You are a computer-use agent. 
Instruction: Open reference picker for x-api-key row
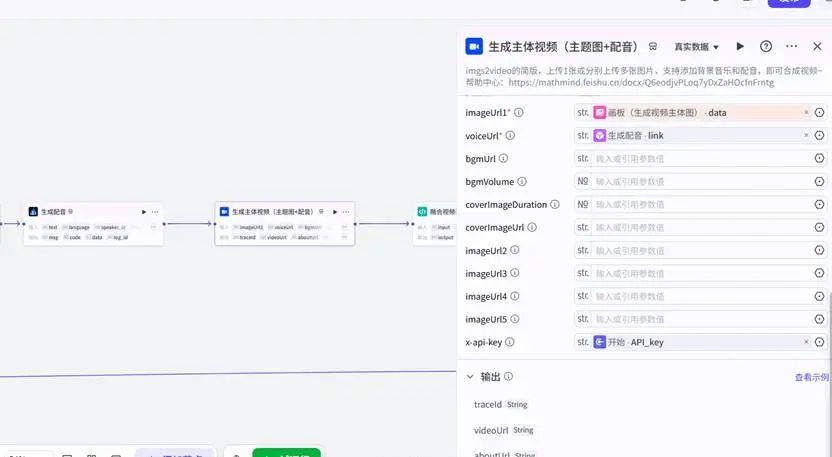click(x=819, y=342)
